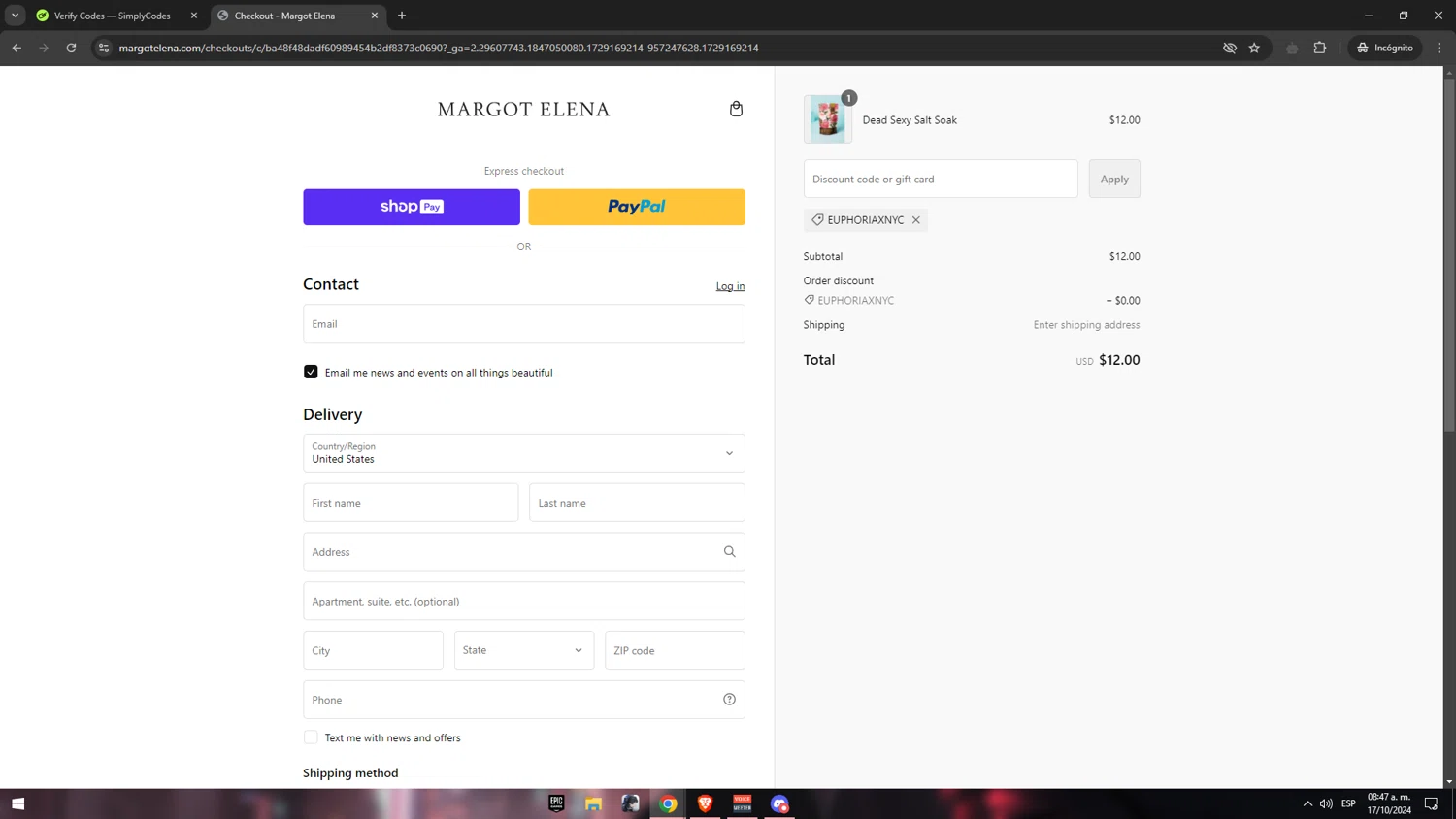Click the ESP input language indicator
Viewport: 1456px width, 819px height.
coord(1348,803)
